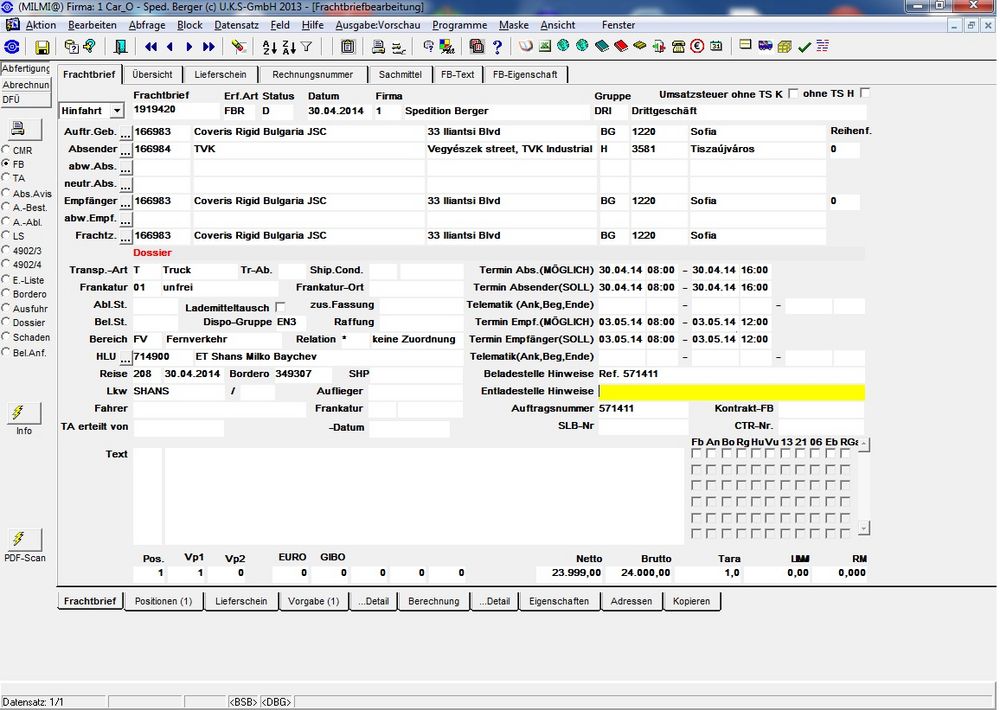Screen dimensions: 1000x710
Task: Open the Hinfahrt dropdown
Action: (117, 110)
